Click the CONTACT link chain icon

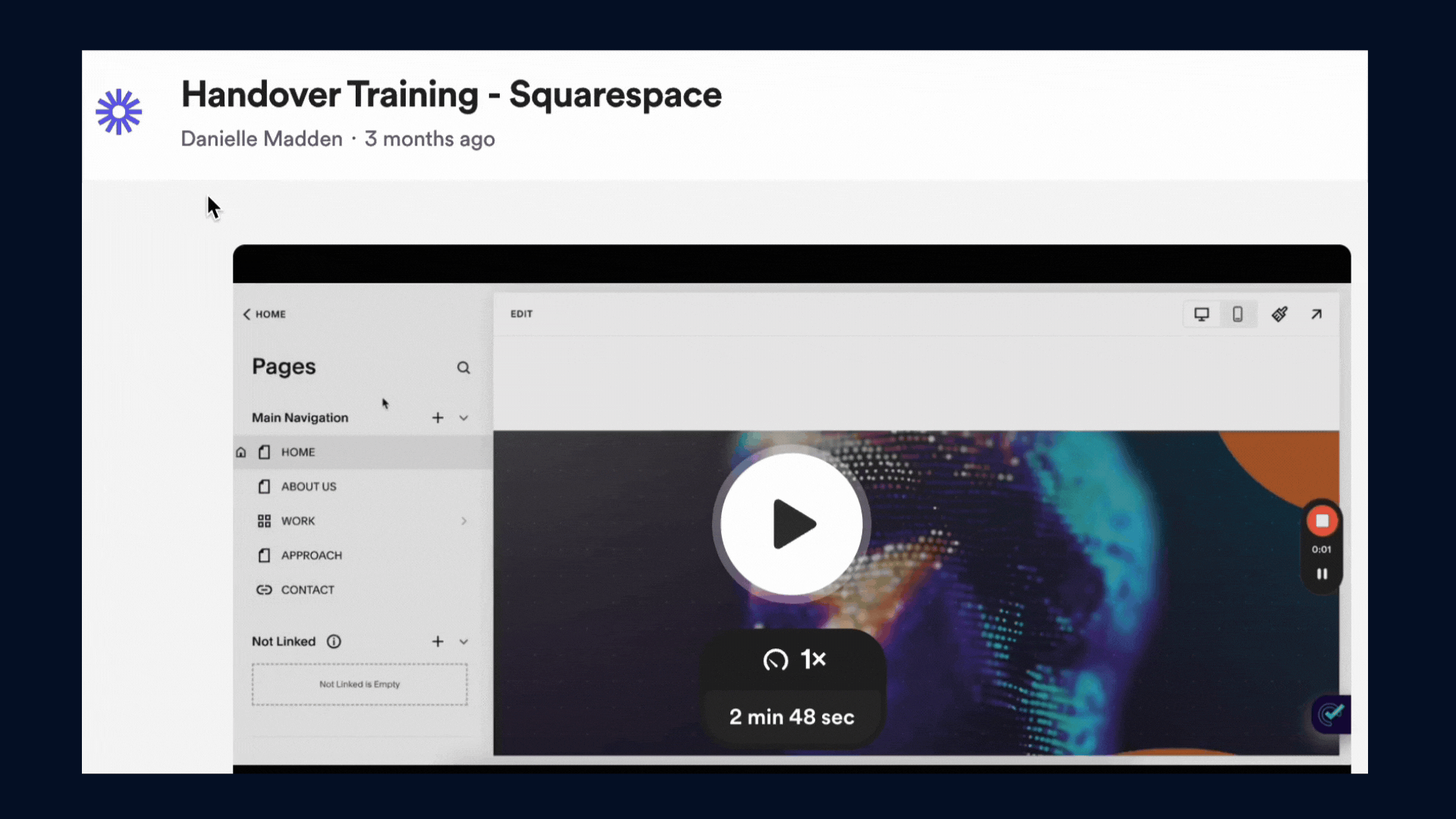[x=264, y=590]
